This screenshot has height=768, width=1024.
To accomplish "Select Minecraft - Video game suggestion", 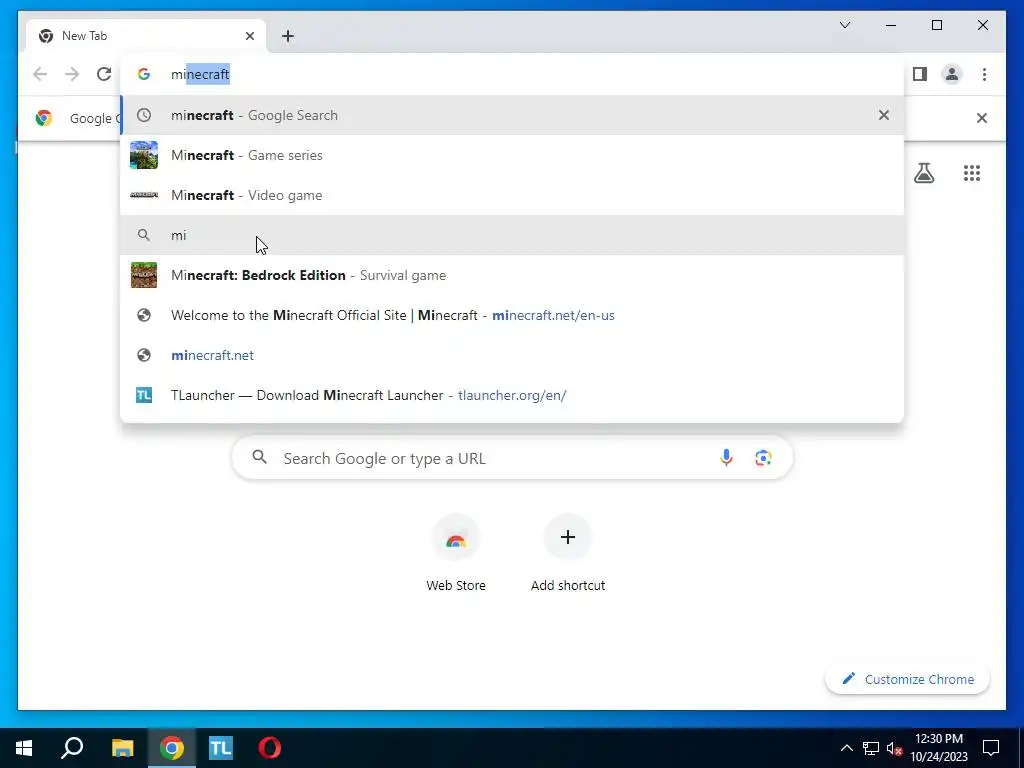I will [512, 195].
